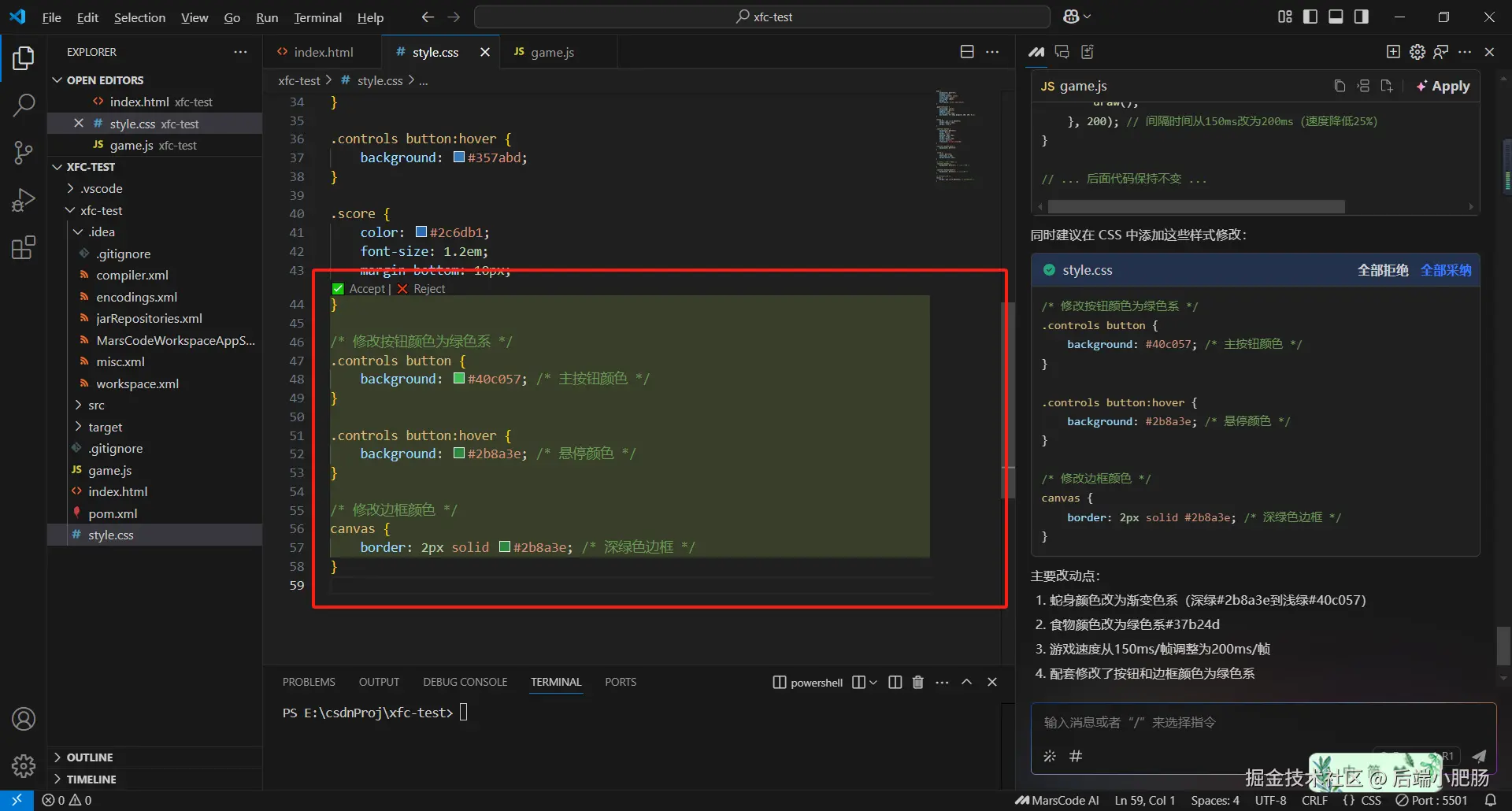
Task: Toggle the primary side bar
Action: click(1310, 17)
